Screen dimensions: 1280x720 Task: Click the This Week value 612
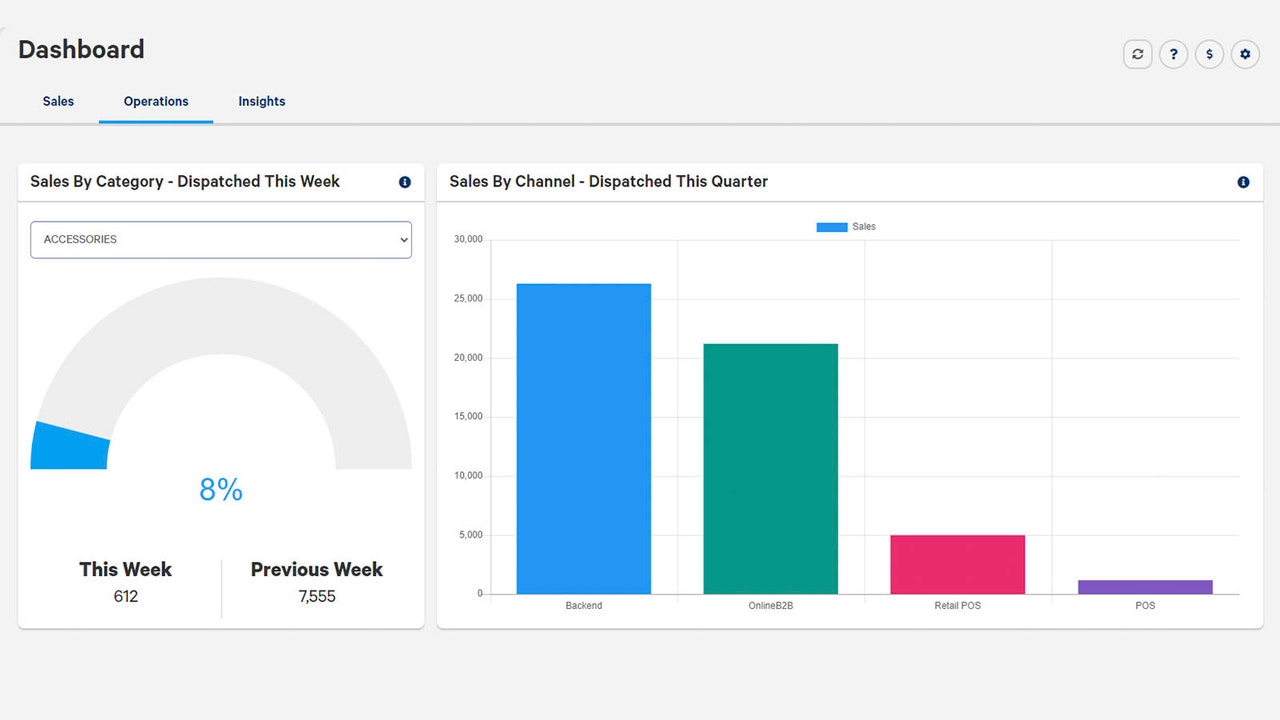[x=124, y=596]
